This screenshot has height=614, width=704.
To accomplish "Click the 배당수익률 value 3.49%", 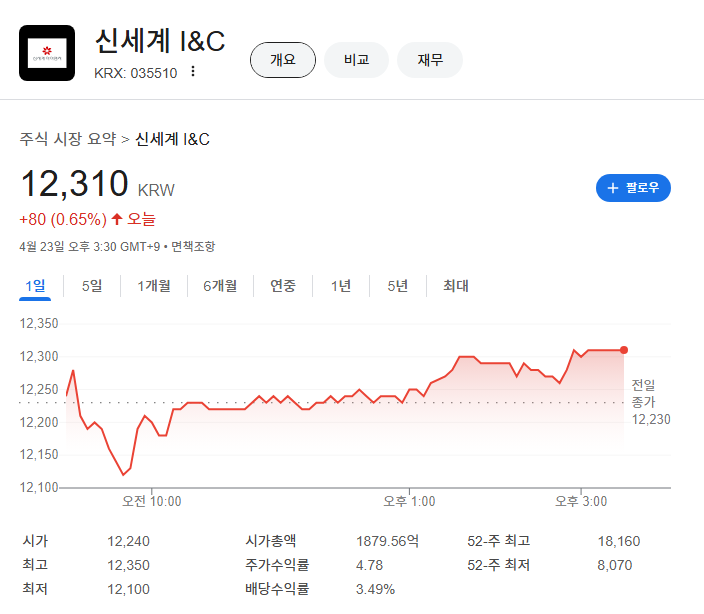I will [x=375, y=589].
